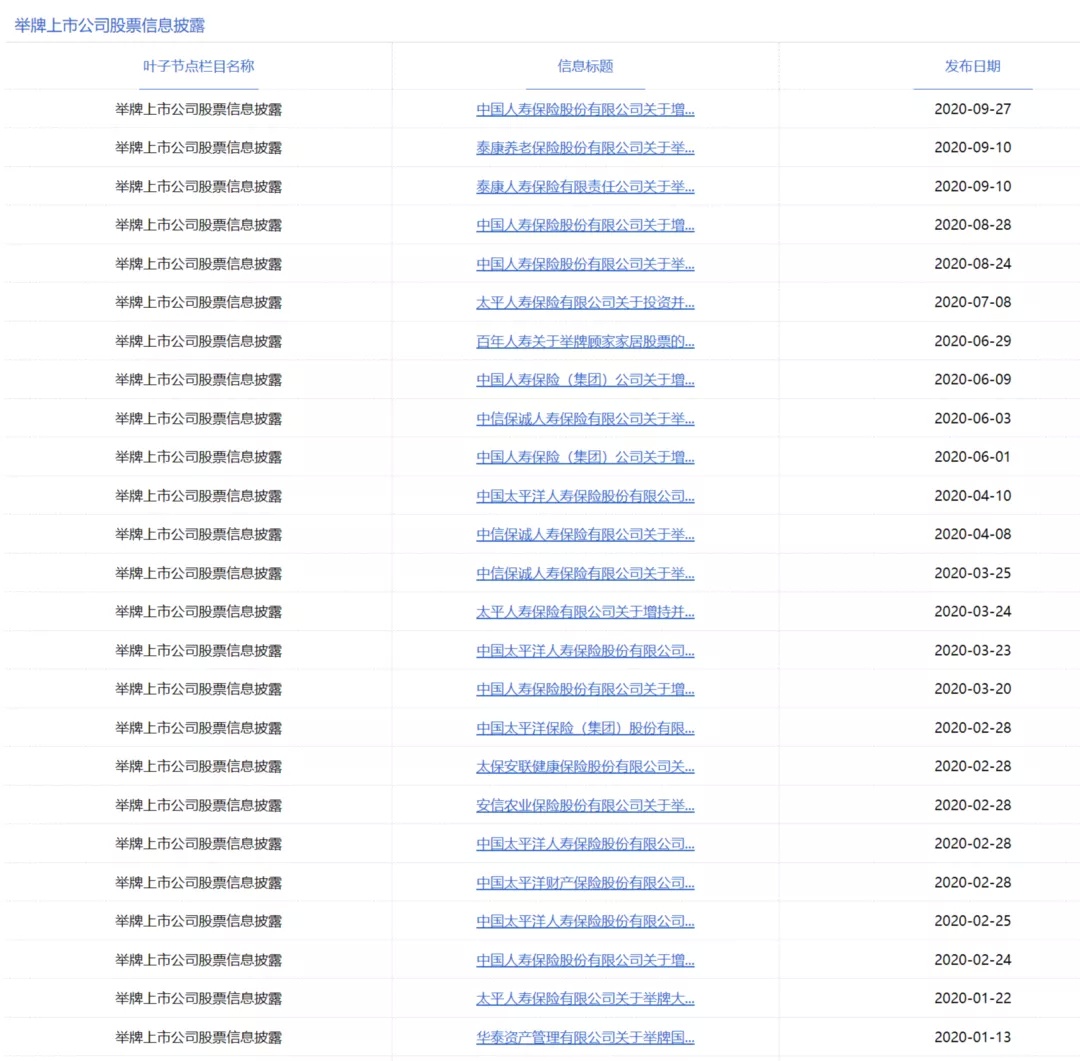Click the 2020-09-10 date in the 泰康养老 row

[973, 147]
